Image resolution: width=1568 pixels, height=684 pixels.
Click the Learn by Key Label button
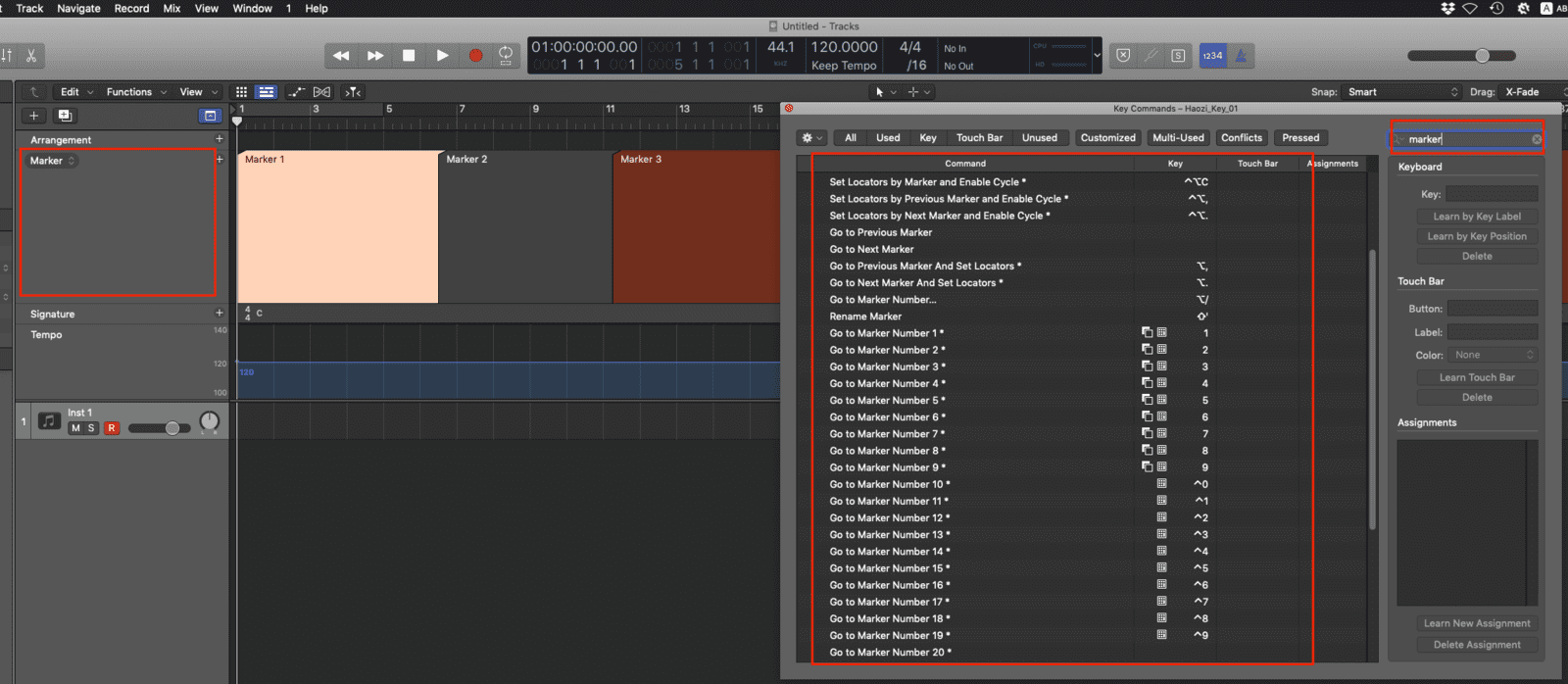[1477, 217]
